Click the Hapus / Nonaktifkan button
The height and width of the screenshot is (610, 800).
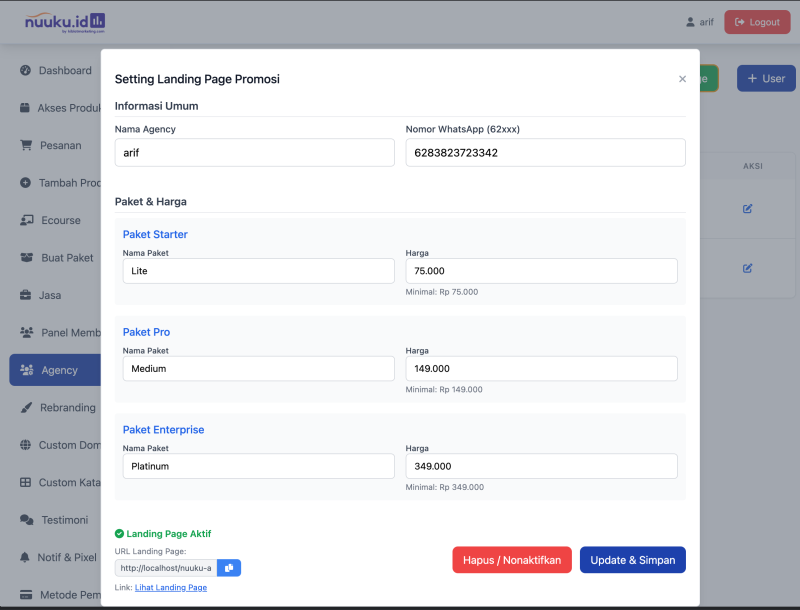tap(512, 560)
